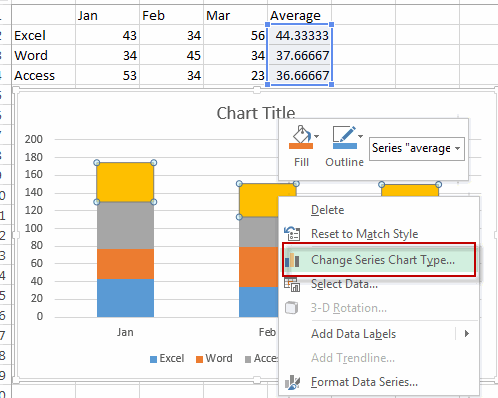Viewport: 498px width, 398px height.
Task: Open the Outline color dropdown arrow
Action: [x=360, y=136]
